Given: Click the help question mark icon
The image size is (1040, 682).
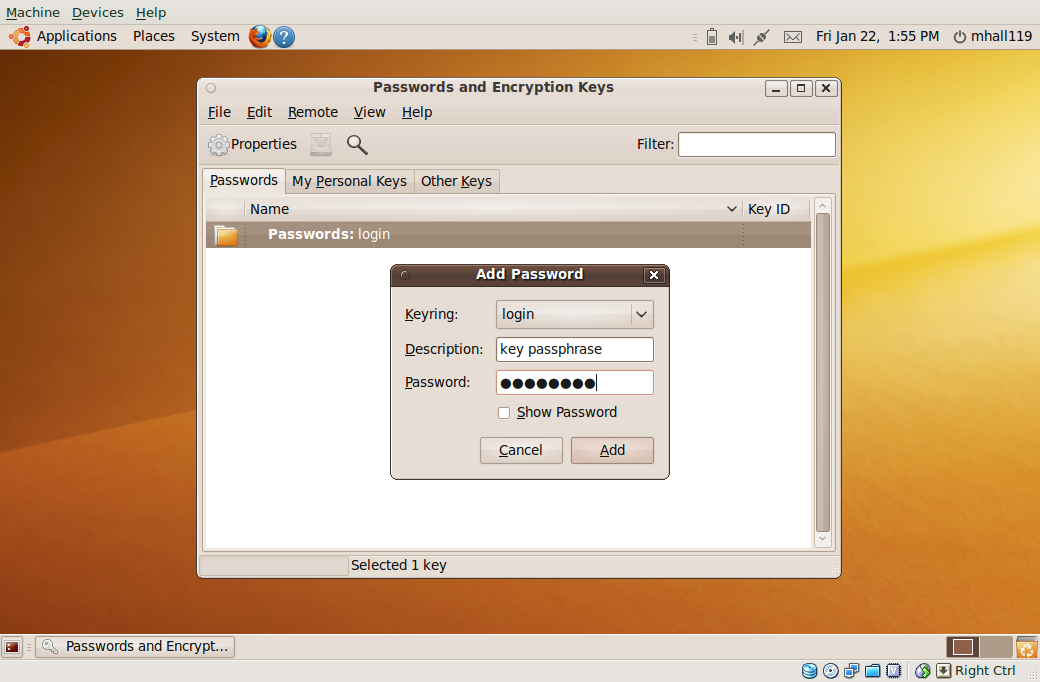Looking at the screenshot, I should (283, 36).
